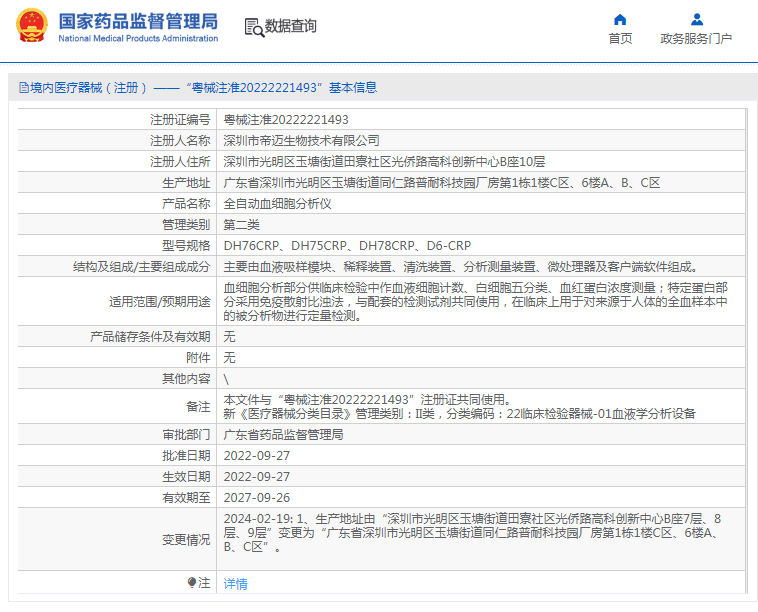Click product name 全自动血细胞分析仪
Viewport: 758px width, 612px height.
[277, 204]
